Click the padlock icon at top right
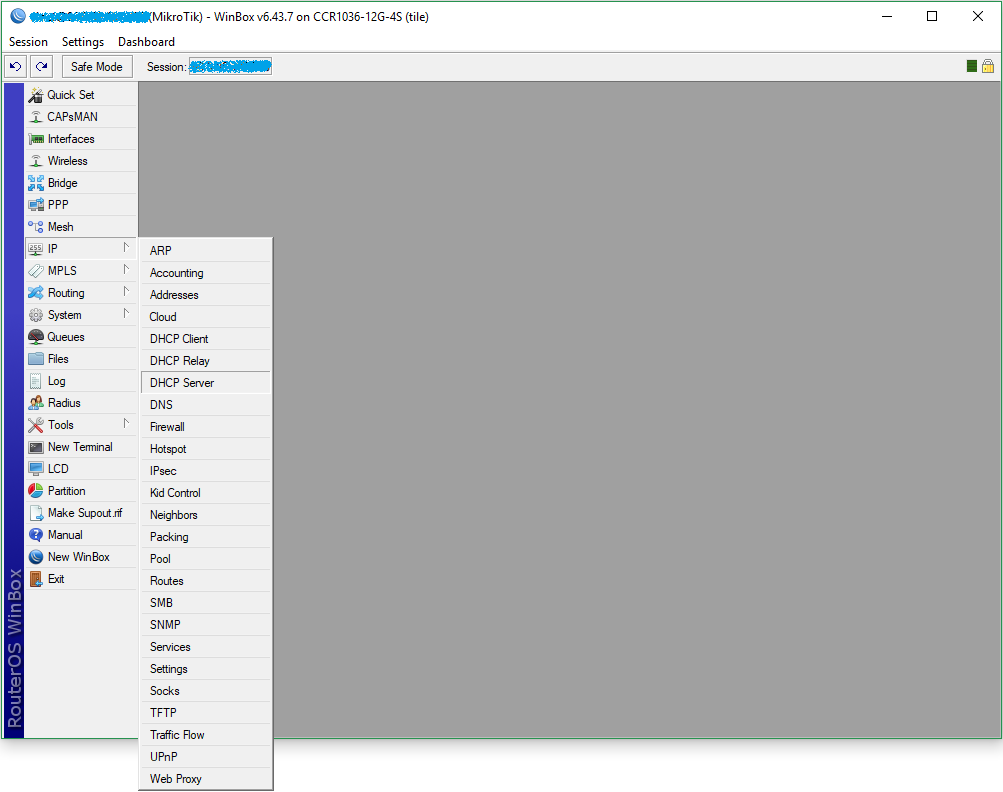The height and width of the screenshot is (792, 1003). [x=988, y=66]
